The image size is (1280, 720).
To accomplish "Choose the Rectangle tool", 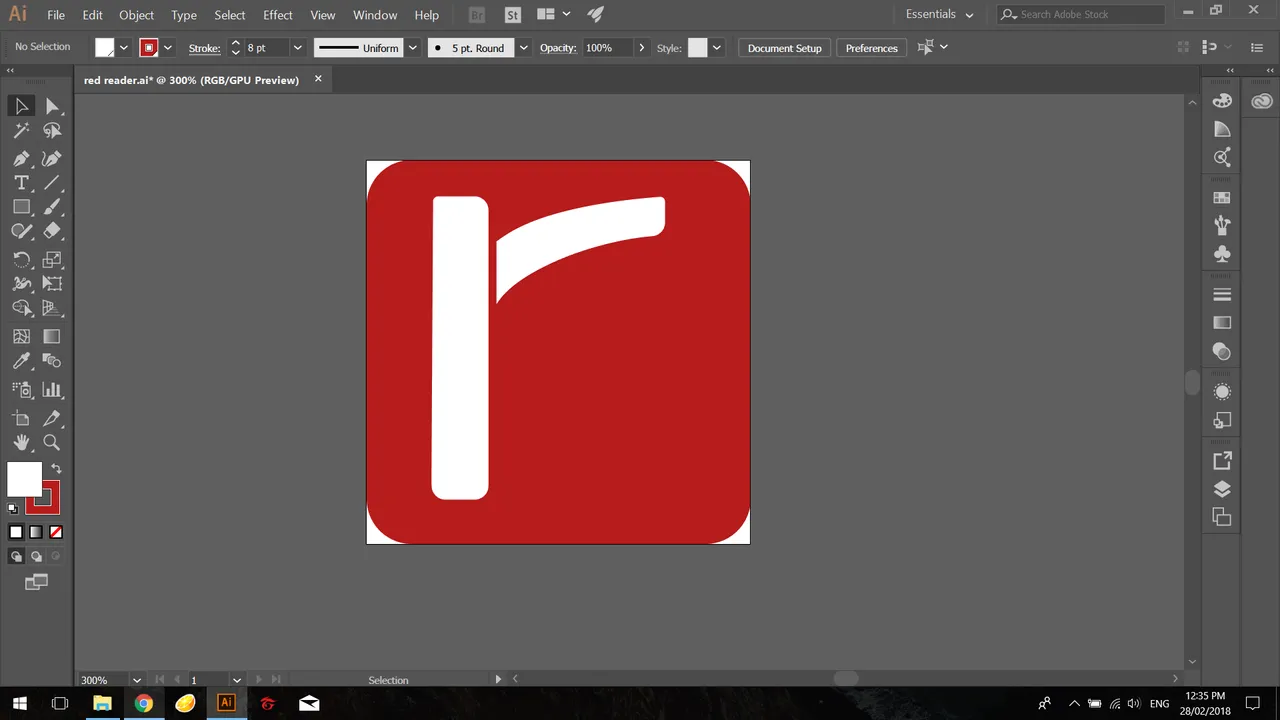I will (x=21, y=207).
